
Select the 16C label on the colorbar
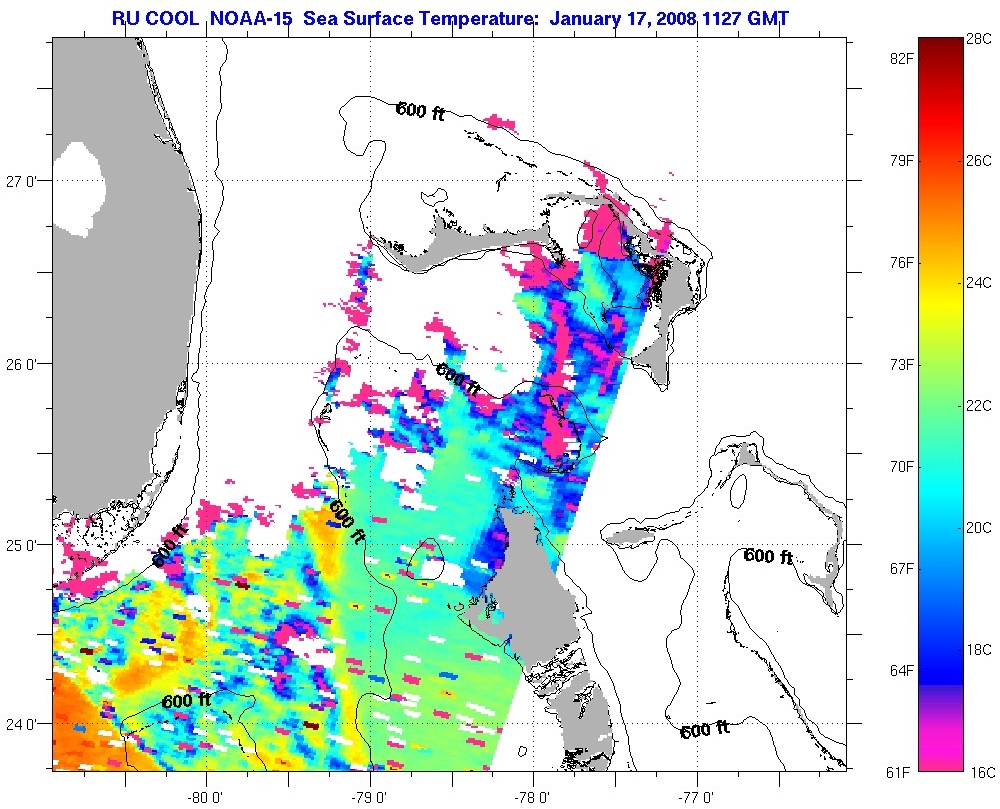980,772
